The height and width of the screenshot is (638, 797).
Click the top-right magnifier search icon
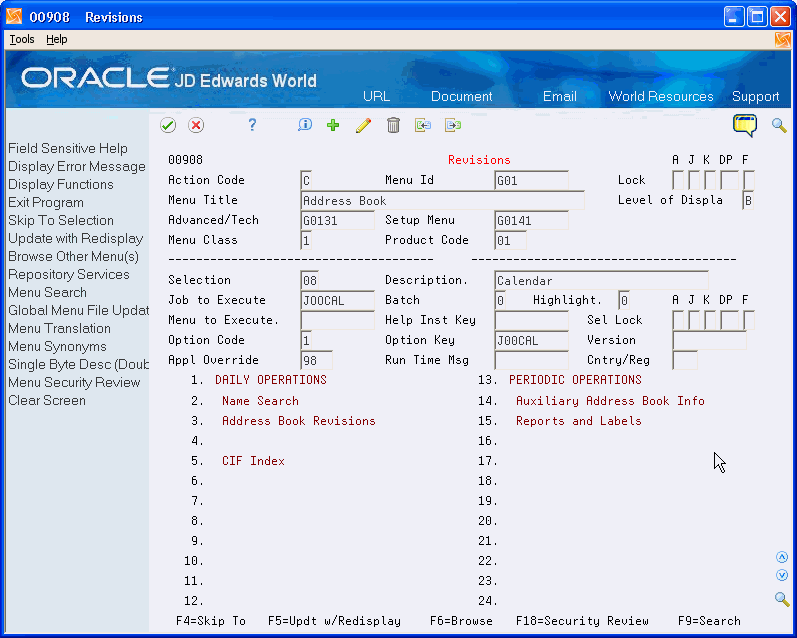[x=779, y=125]
